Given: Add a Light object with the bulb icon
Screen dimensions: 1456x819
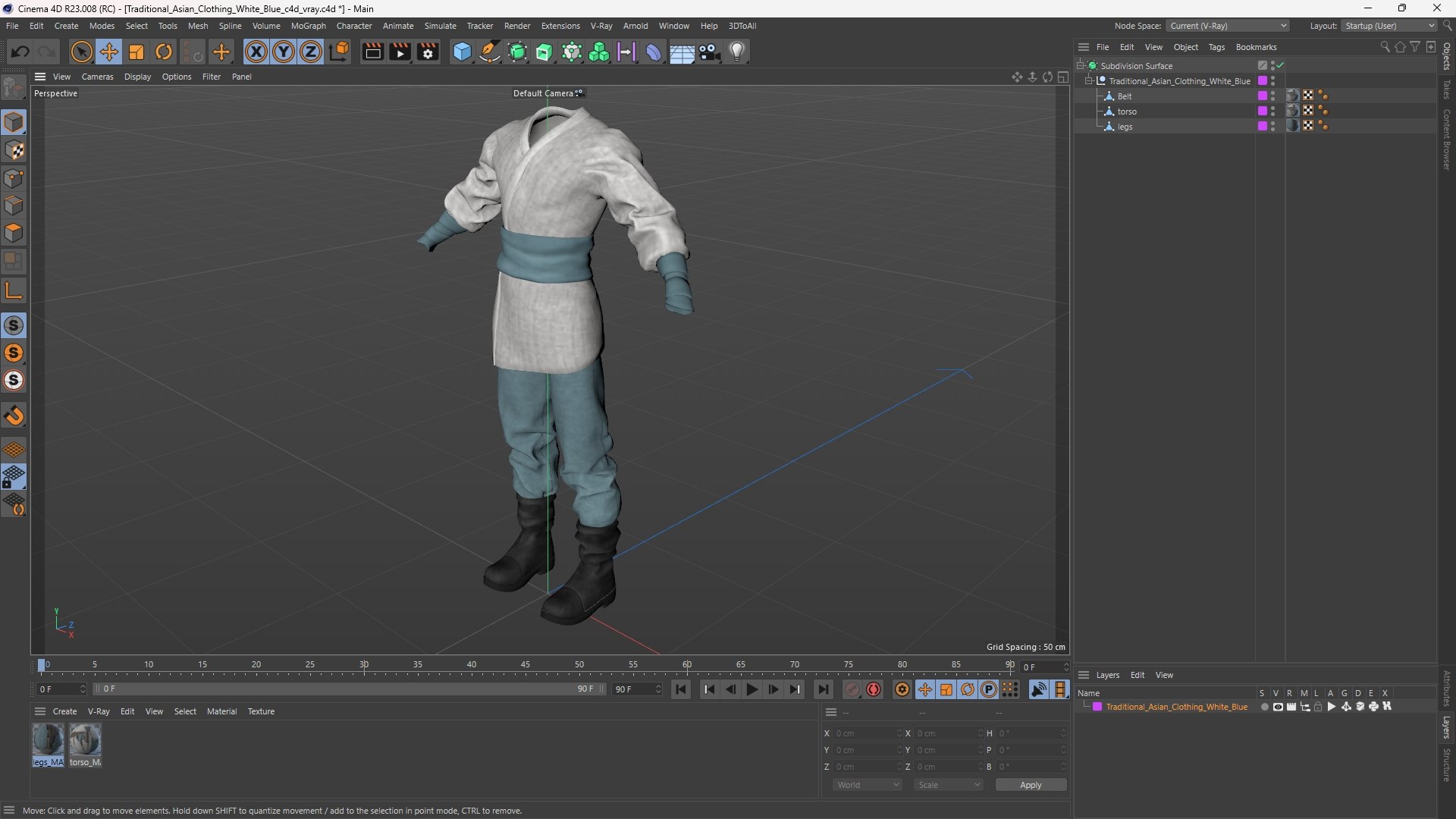Looking at the screenshot, I should (737, 52).
